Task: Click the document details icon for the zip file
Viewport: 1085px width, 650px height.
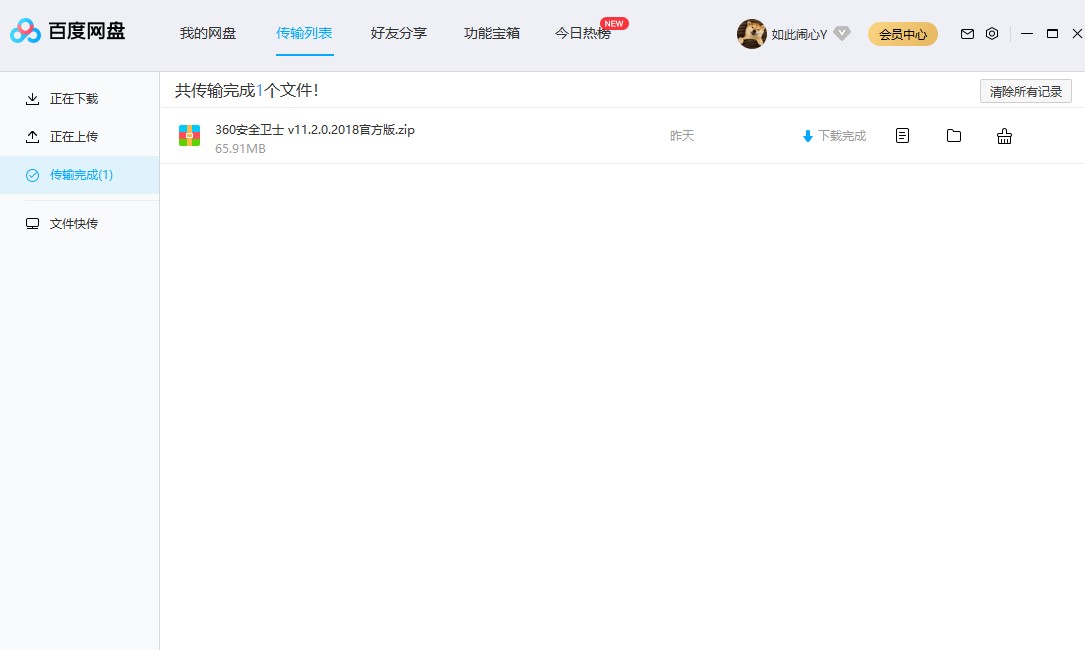Action: point(902,135)
